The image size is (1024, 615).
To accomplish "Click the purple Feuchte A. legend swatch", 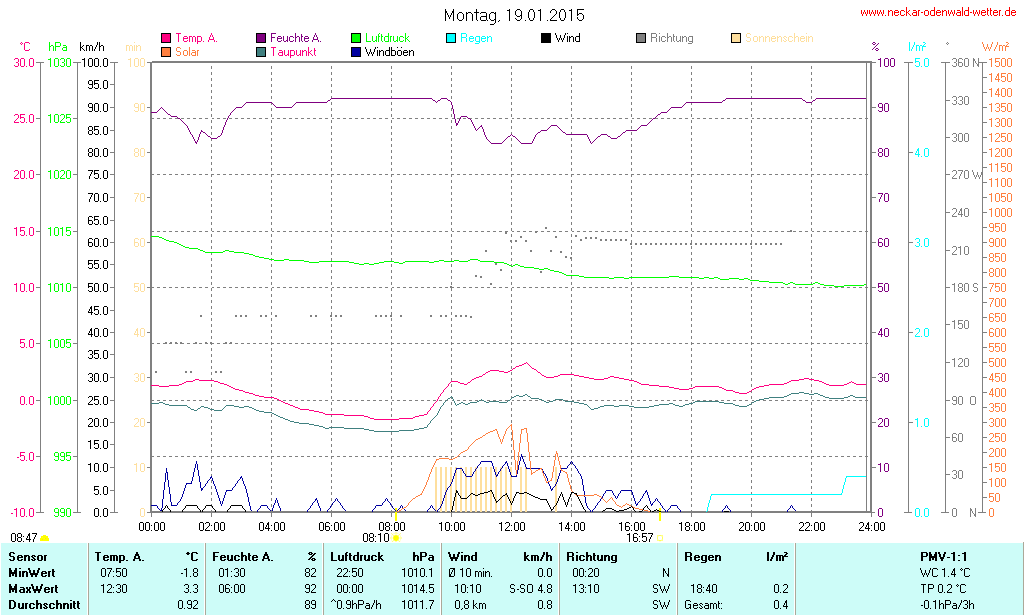I will click(x=261, y=39).
